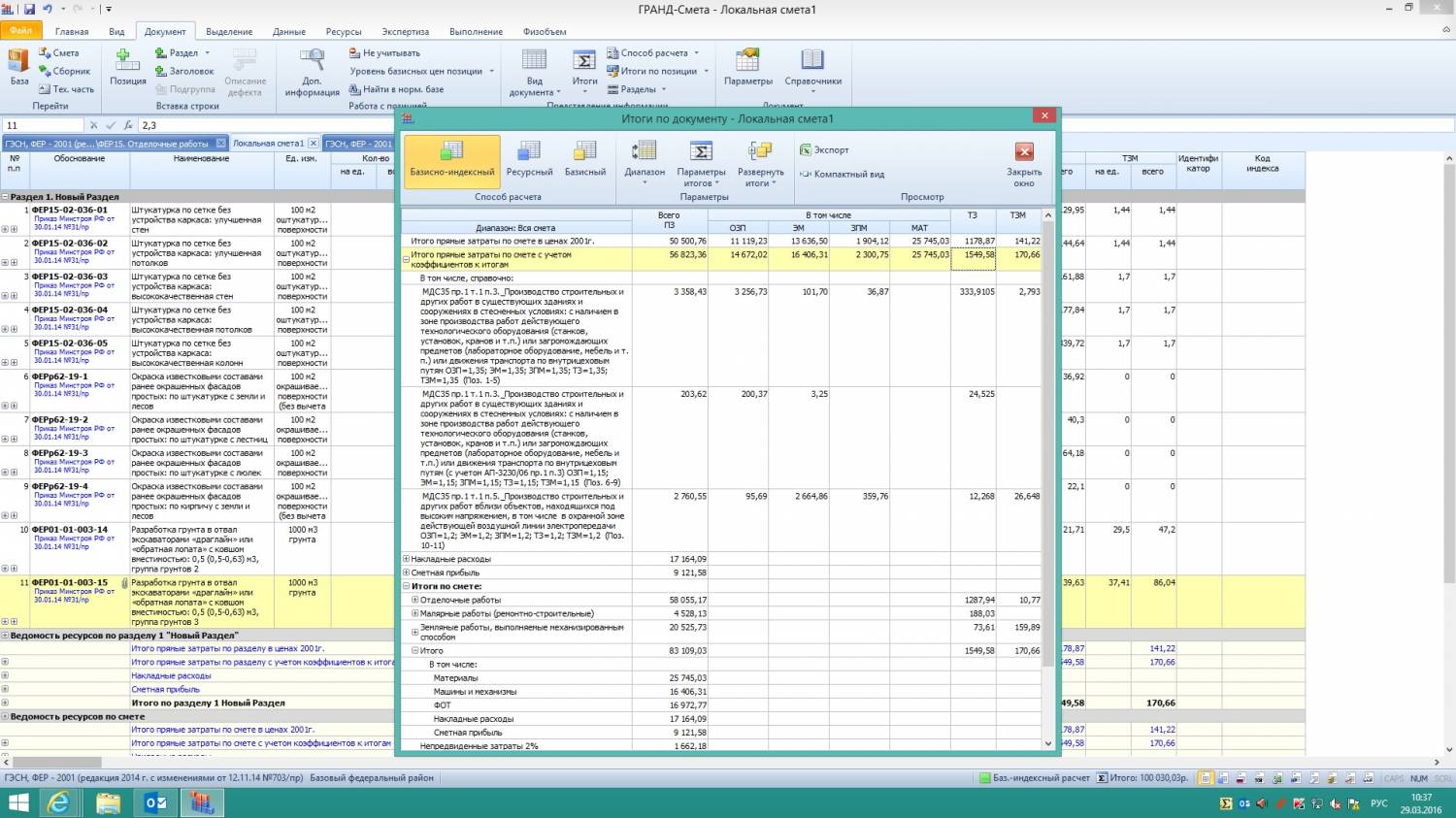Expand the Накладные расходы row

[x=406, y=559]
